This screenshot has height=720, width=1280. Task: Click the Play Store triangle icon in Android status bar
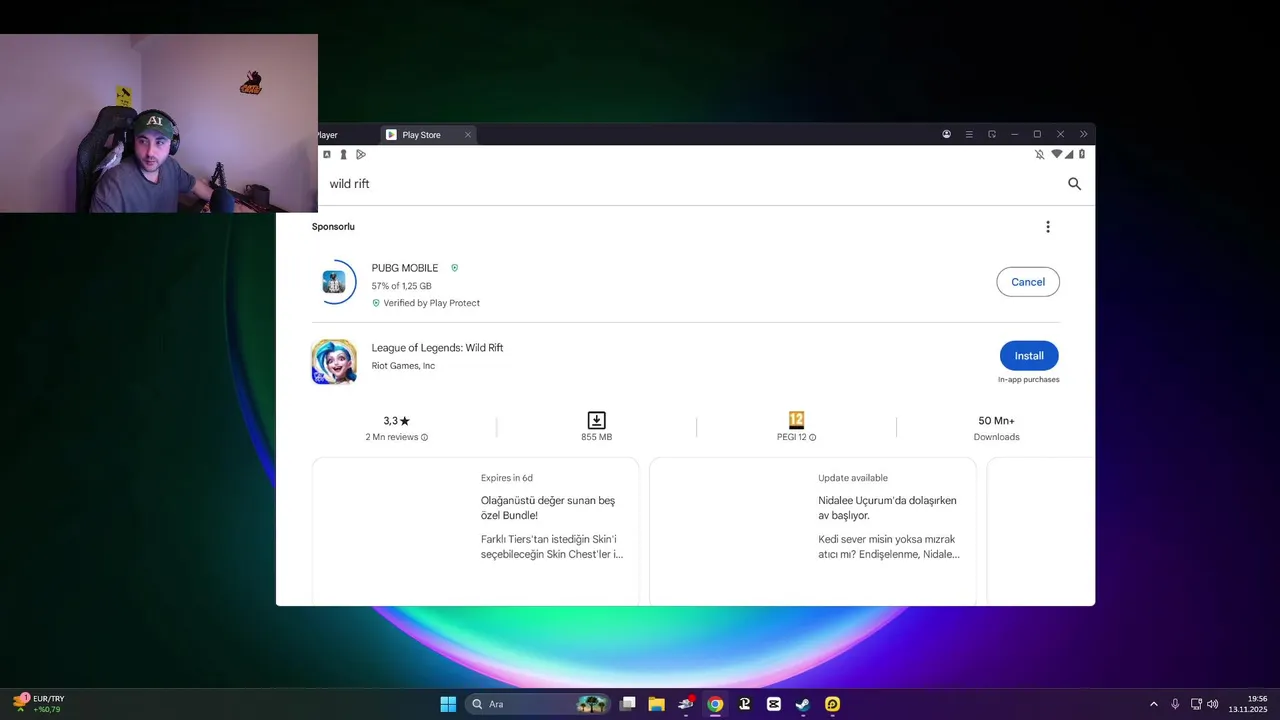(361, 154)
